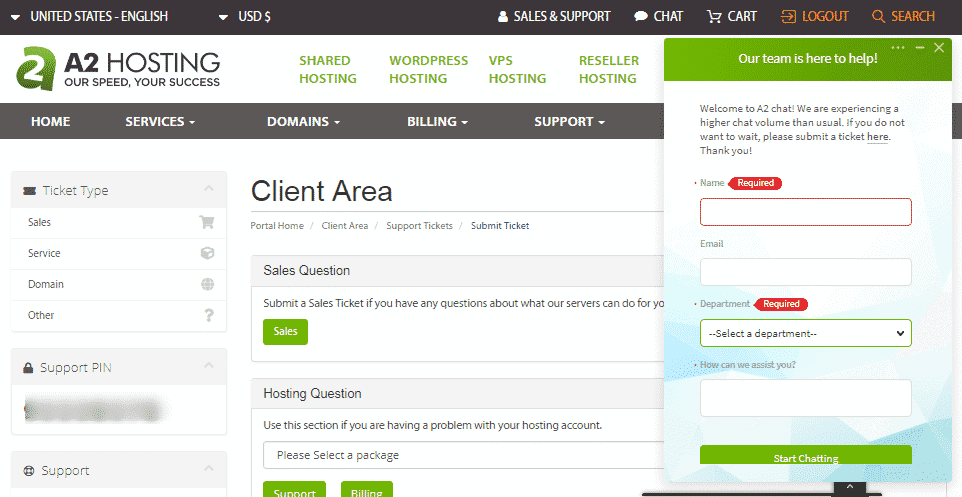Click the ticket icon next to Ticket Type
The width and height of the screenshot is (962, 497).
(x=29, y=191)
